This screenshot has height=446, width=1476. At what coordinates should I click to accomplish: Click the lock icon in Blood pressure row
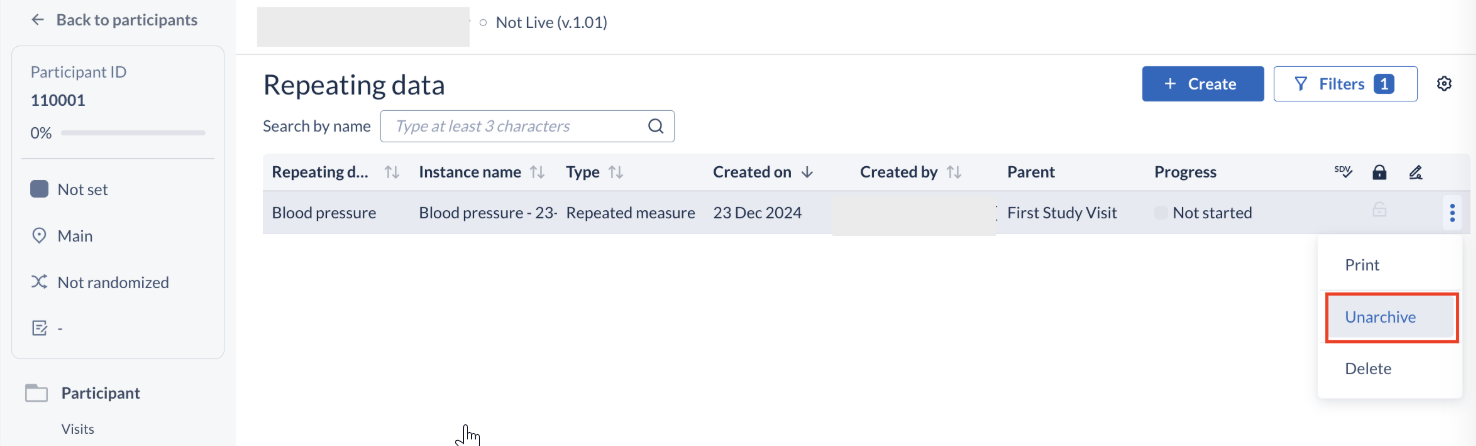pos(1379,211)
